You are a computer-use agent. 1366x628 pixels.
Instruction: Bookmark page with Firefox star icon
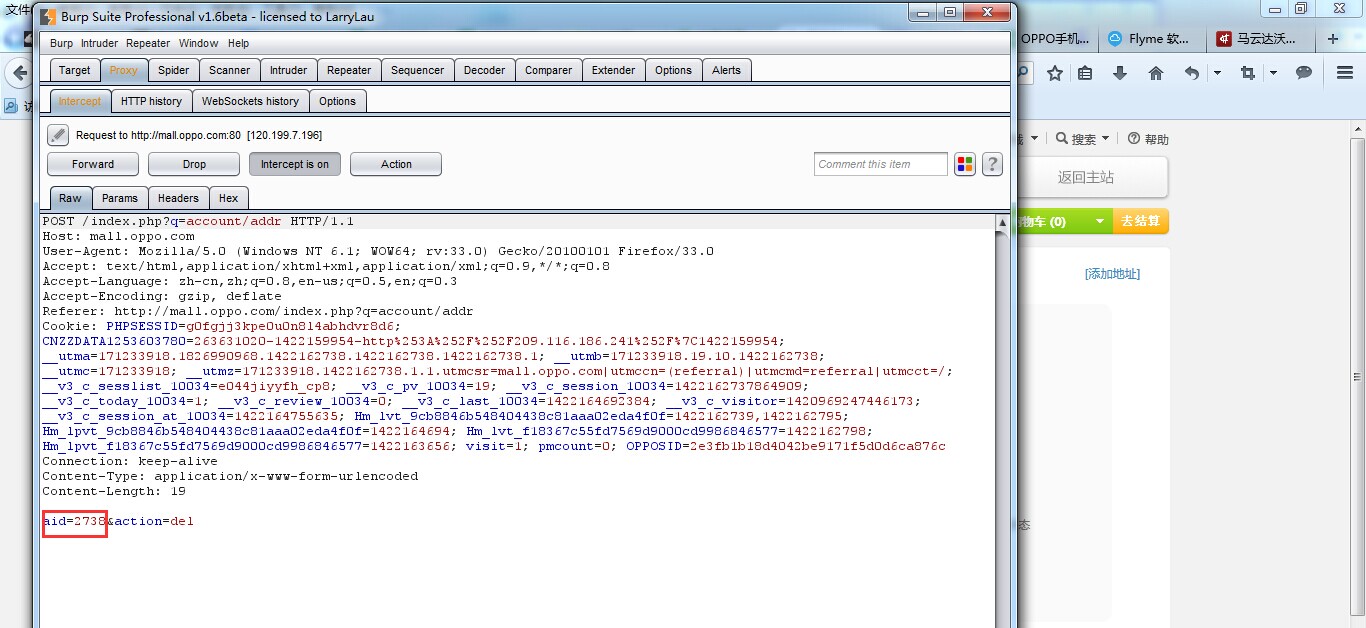(x=1054, y=73)
